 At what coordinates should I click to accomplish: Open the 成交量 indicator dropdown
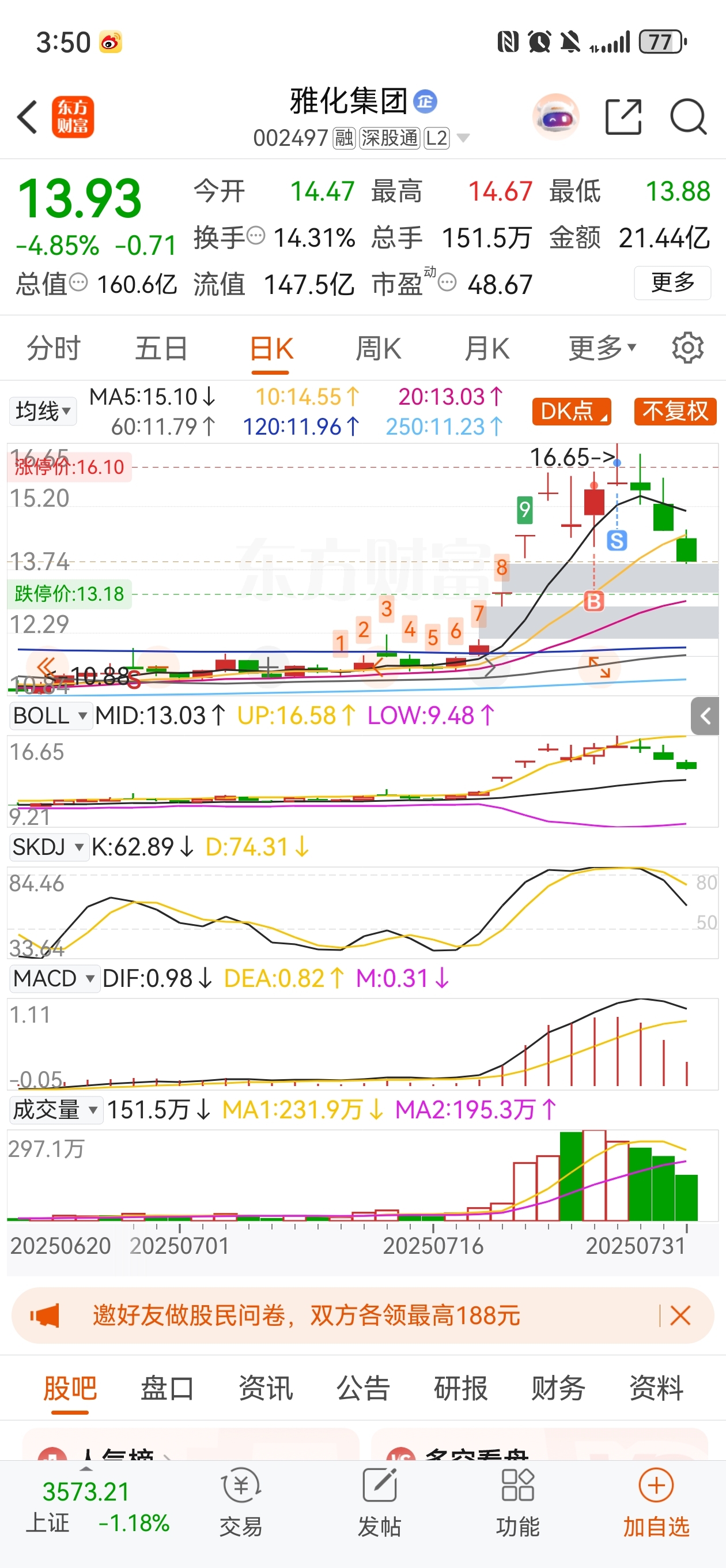click(x=56, y=1110)
